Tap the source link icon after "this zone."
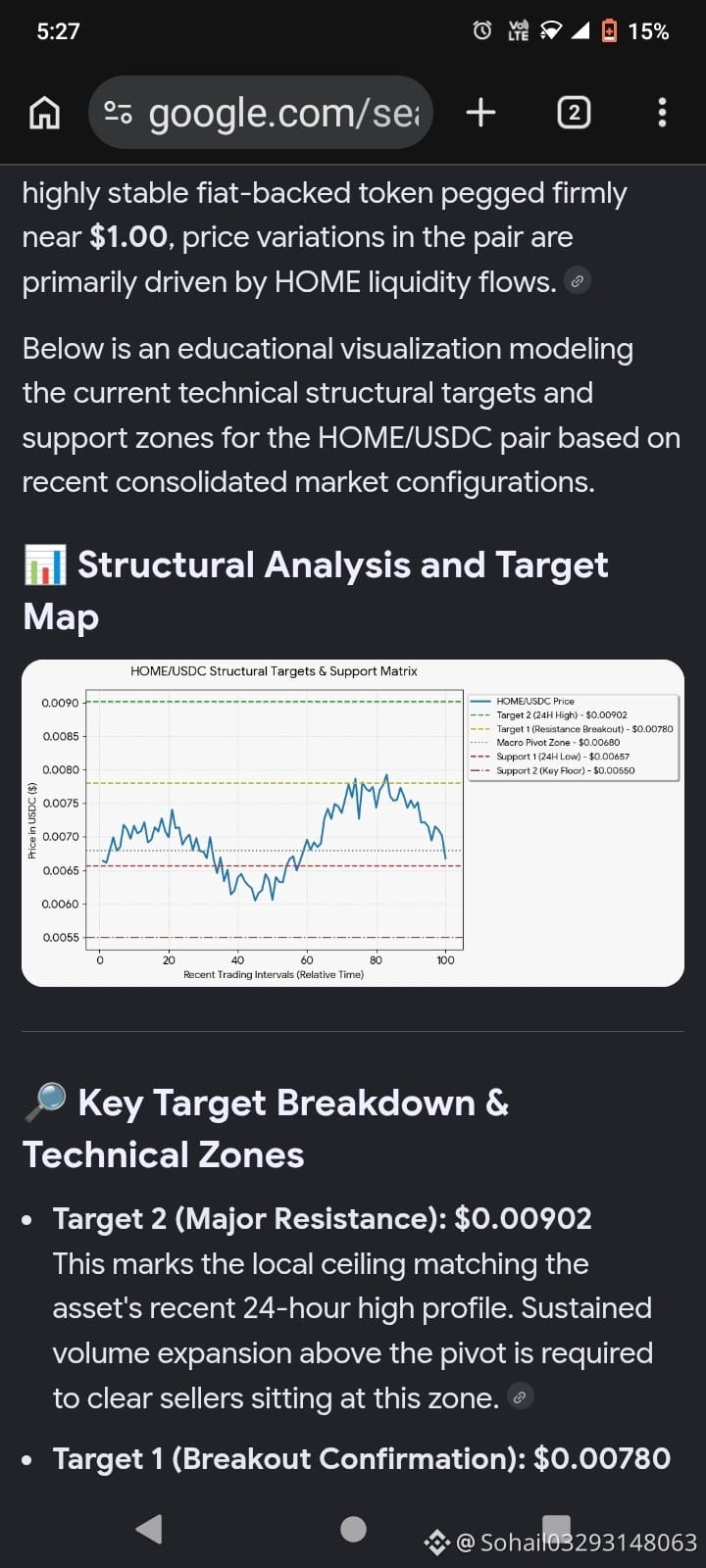Screen dimensions: 706x1568 (521, 1396)
